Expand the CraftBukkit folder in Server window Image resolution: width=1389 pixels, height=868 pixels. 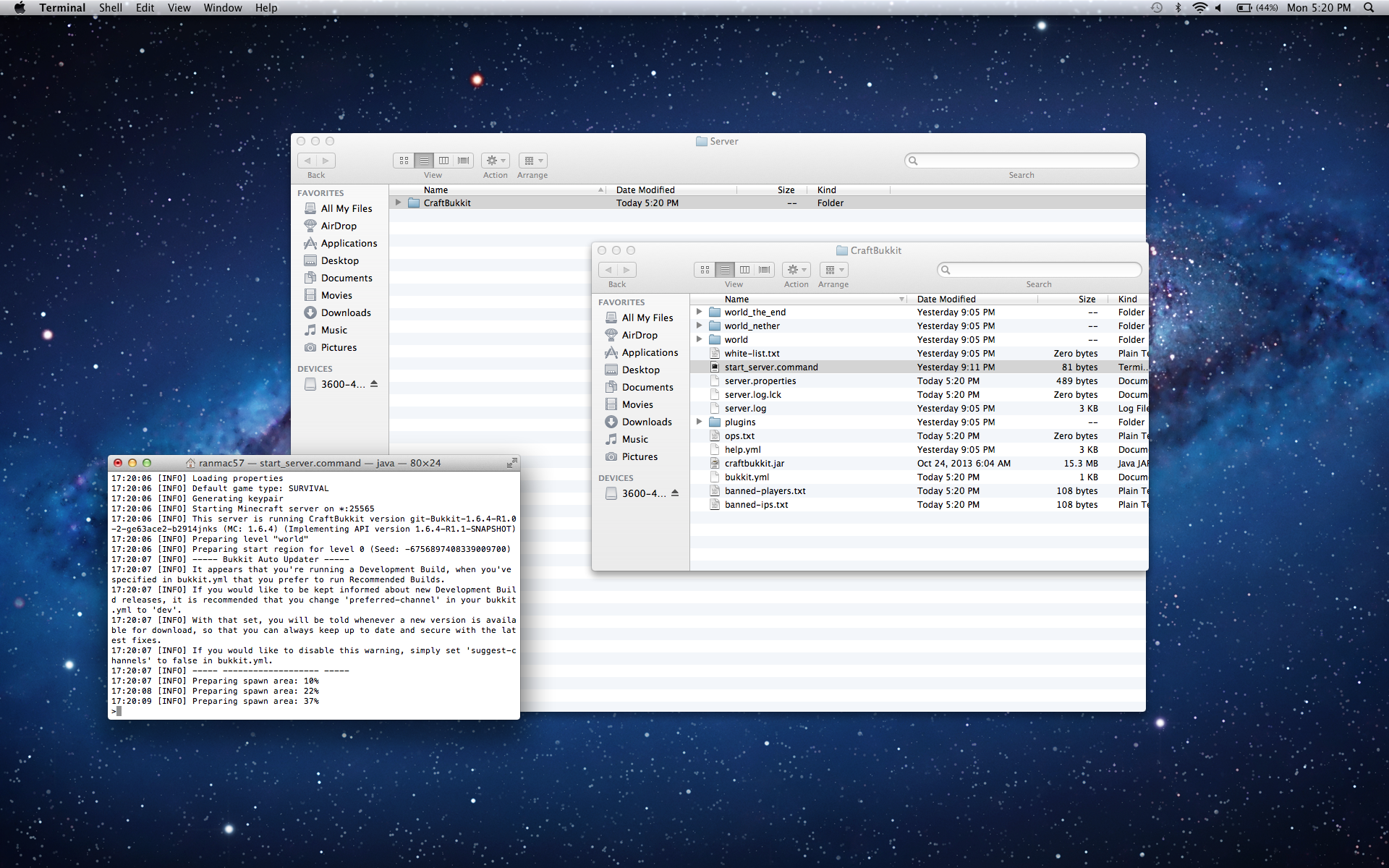pos(398,203)
